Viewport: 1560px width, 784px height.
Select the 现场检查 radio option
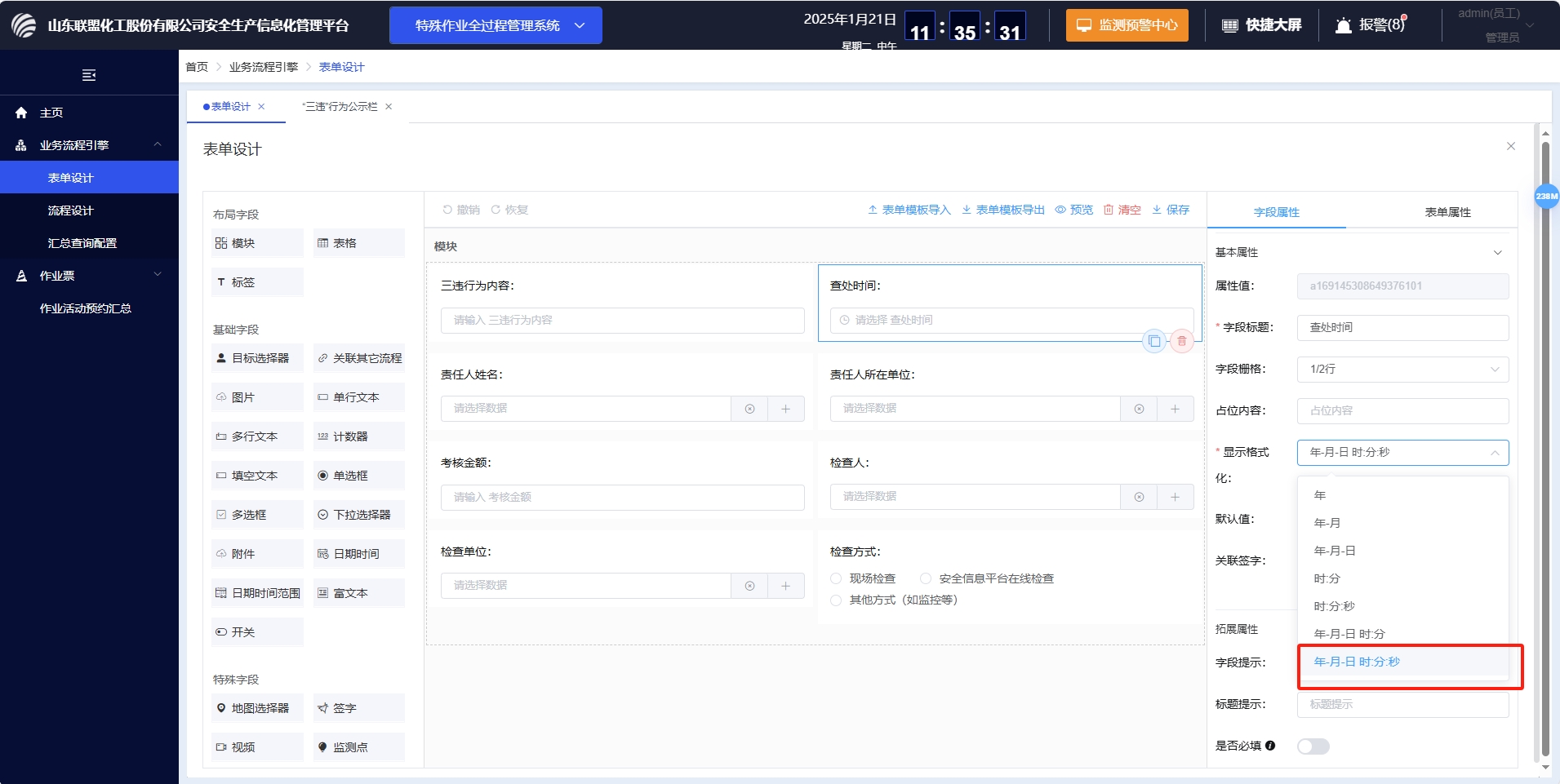836,578
